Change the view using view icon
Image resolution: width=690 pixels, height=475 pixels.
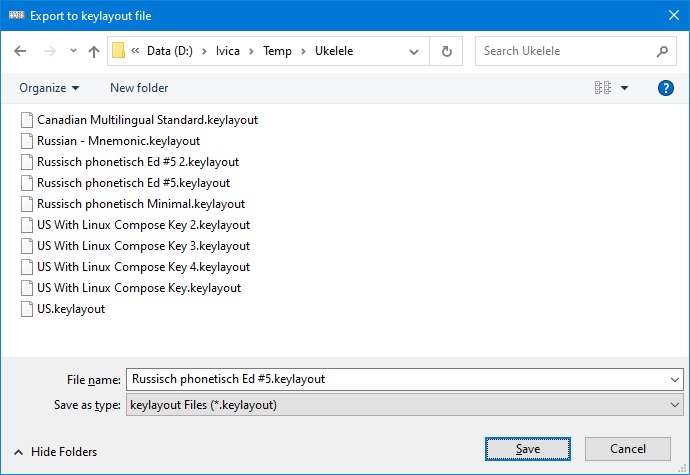603,88
